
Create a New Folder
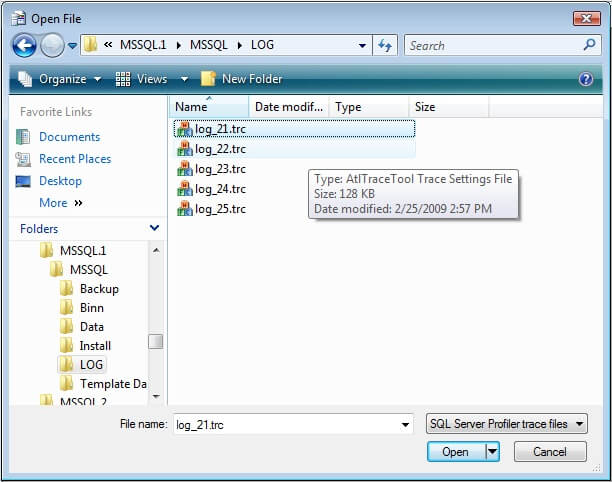pyautogui.click(x=242, y=79)
